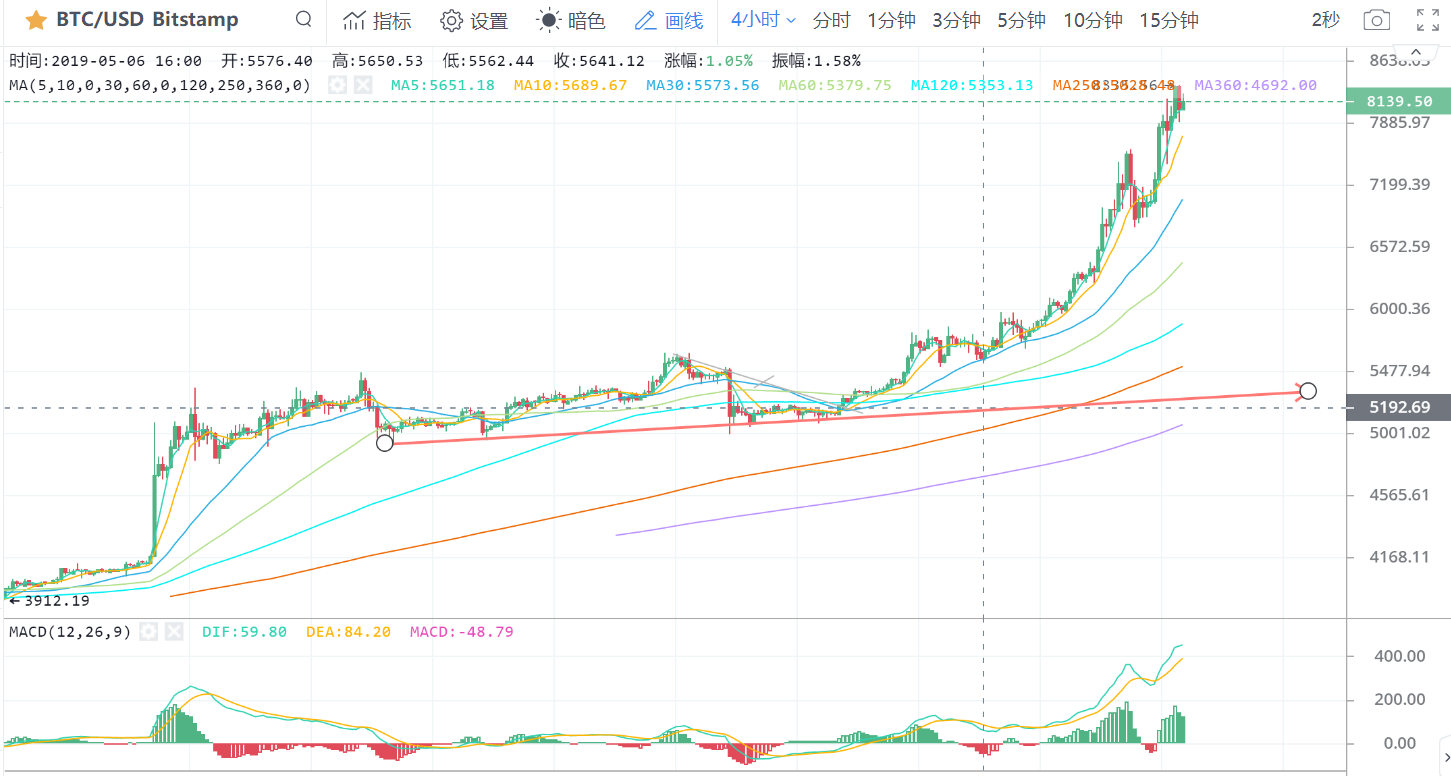Click the gray 5192.69 crosshair price label

click(1401, 407)
